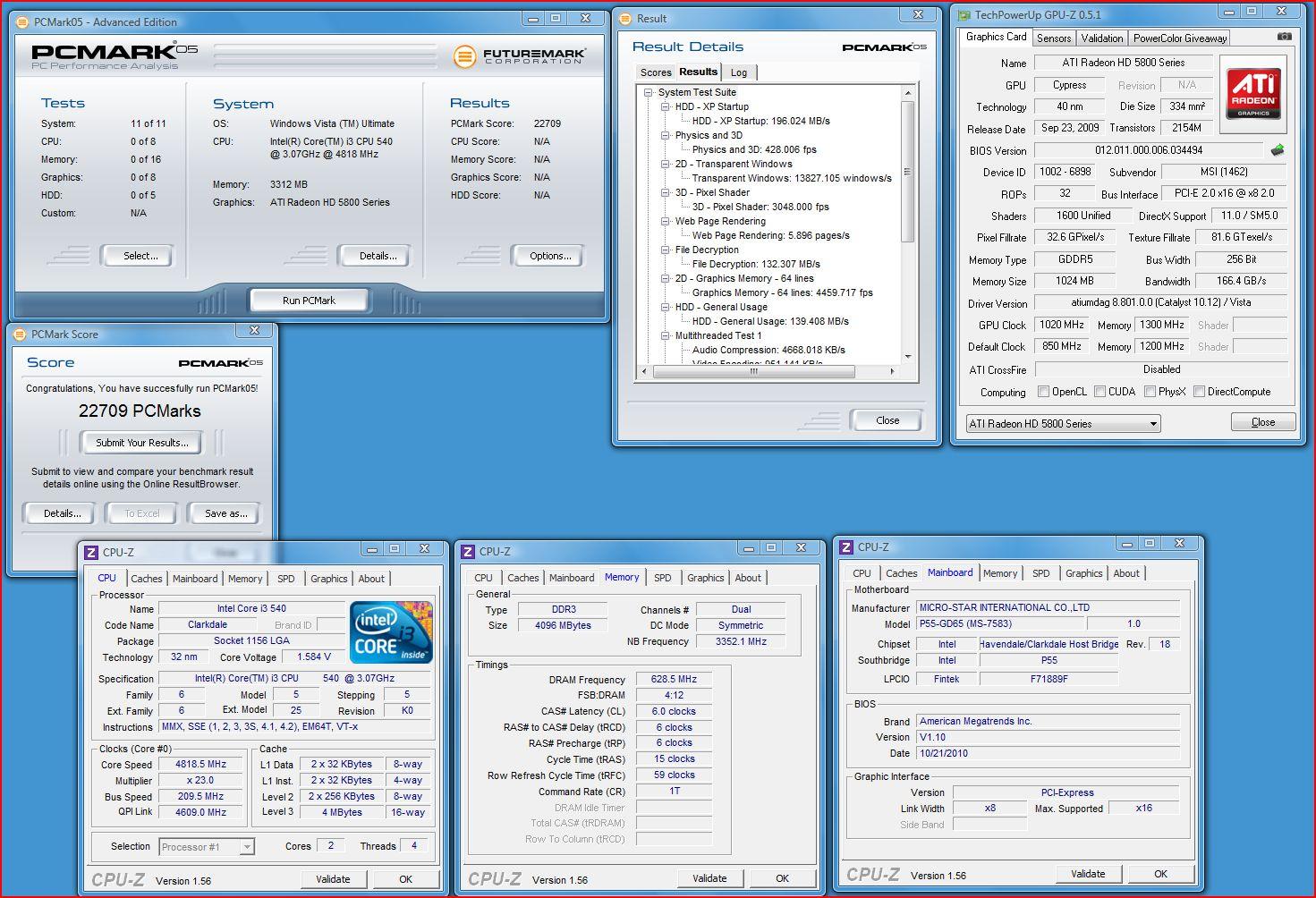
Task: Collapse the 3D - Pixel Shader node
Action: pyautogui.click(x=666, y=192)
